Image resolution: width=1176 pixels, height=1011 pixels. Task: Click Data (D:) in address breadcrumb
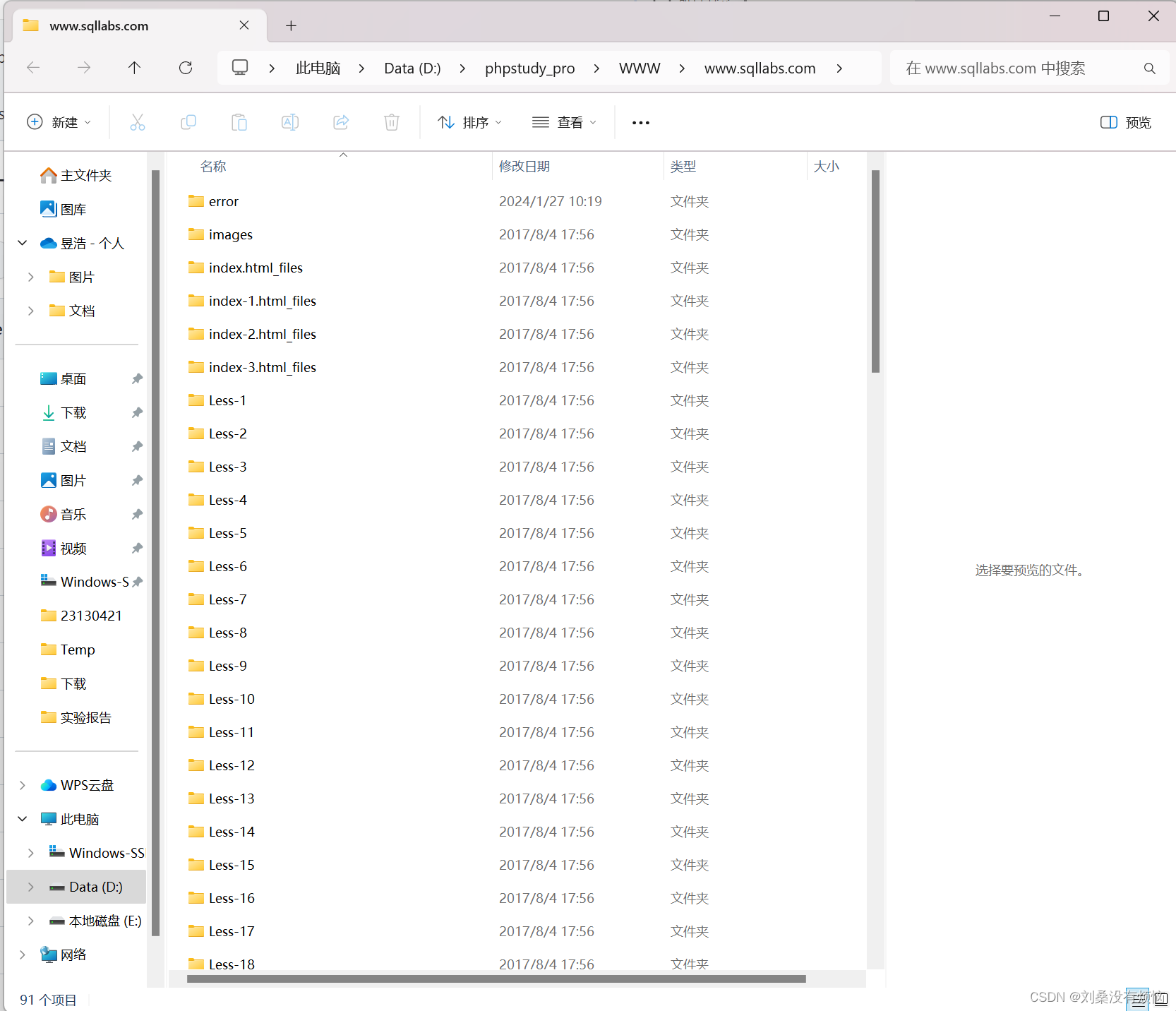tap(412, 68)
